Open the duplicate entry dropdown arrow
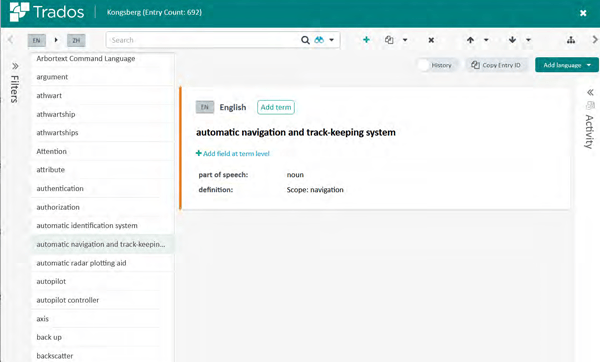 tap(405, 40)
